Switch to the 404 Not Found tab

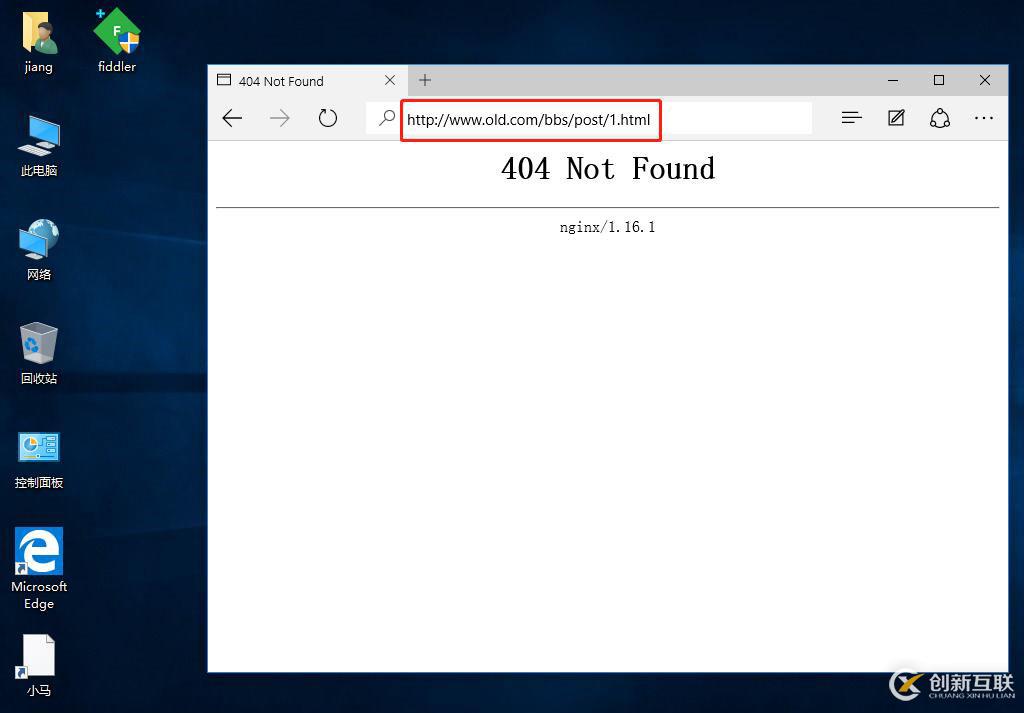click(307, 80)
